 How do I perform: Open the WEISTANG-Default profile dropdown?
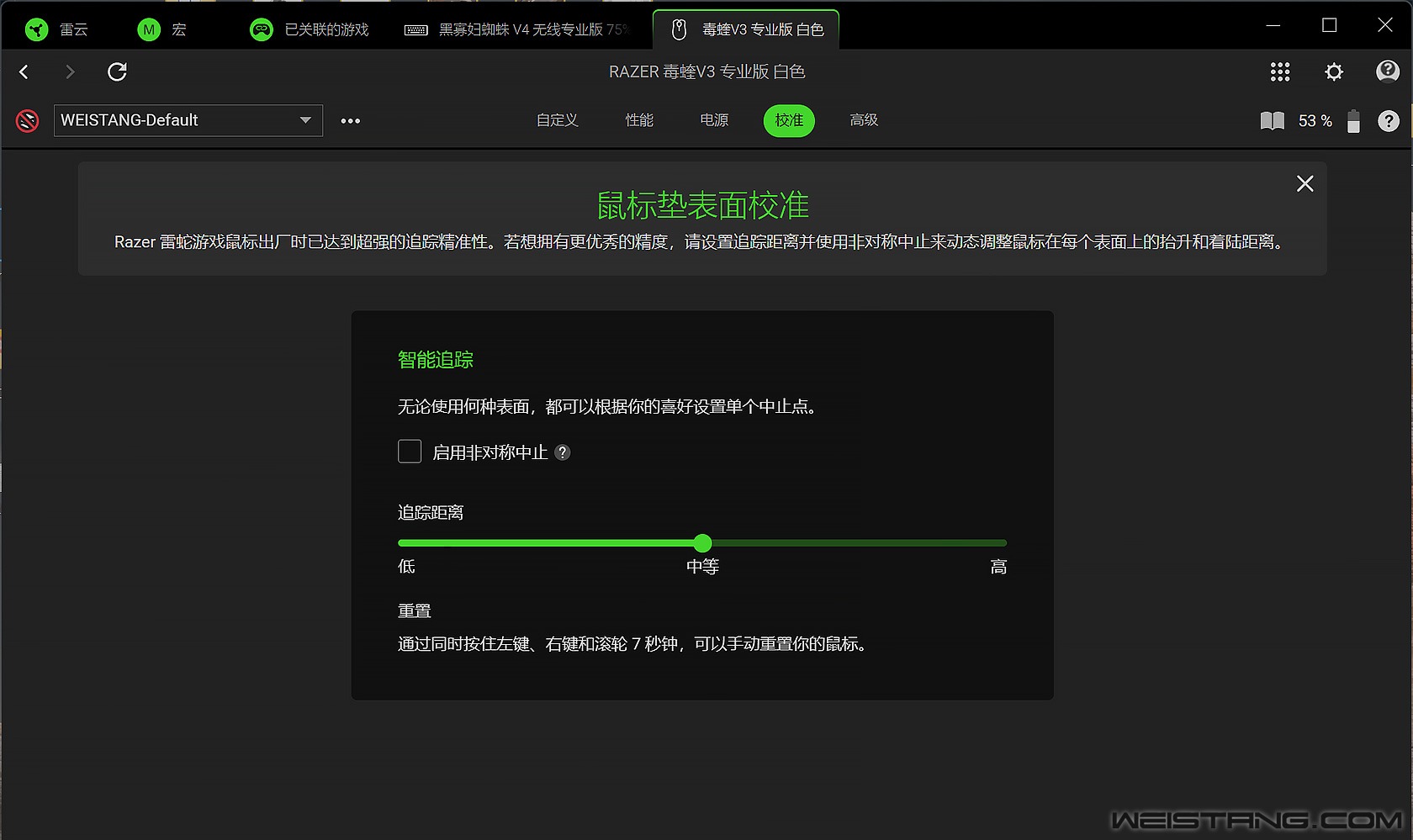[x=188, y=120]
